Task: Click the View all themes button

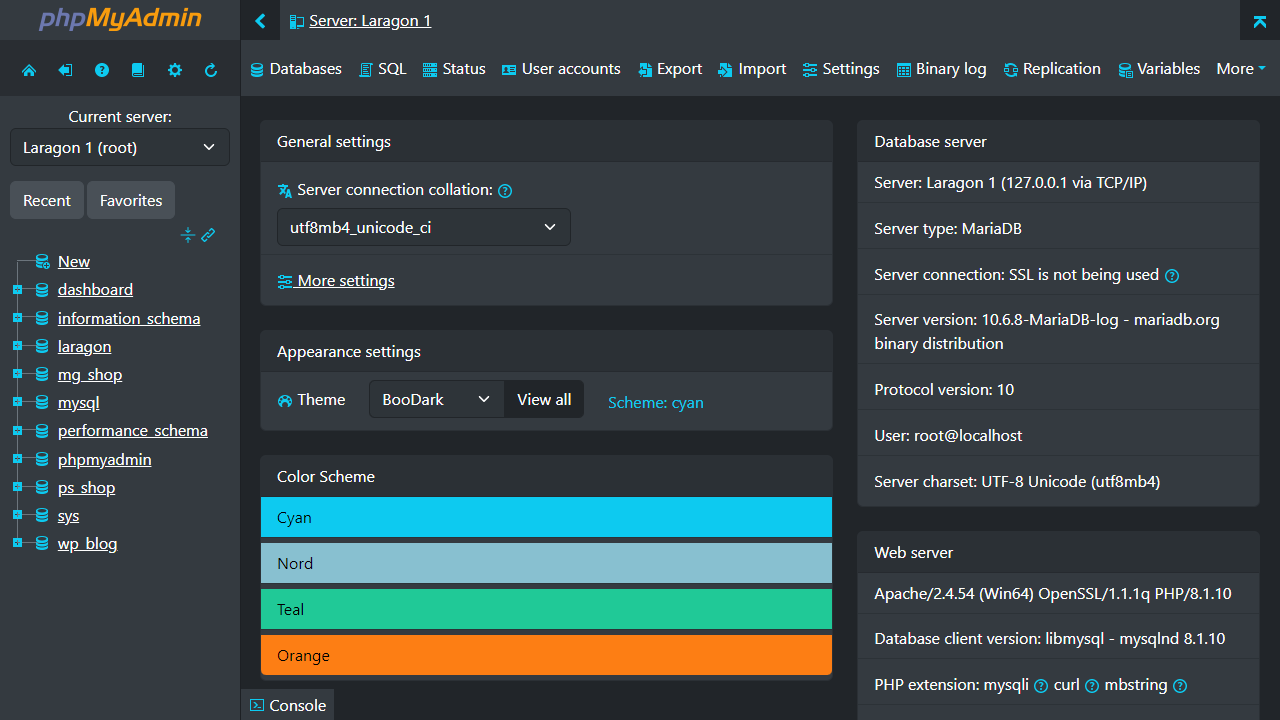Action: click(x=543, y=399)
